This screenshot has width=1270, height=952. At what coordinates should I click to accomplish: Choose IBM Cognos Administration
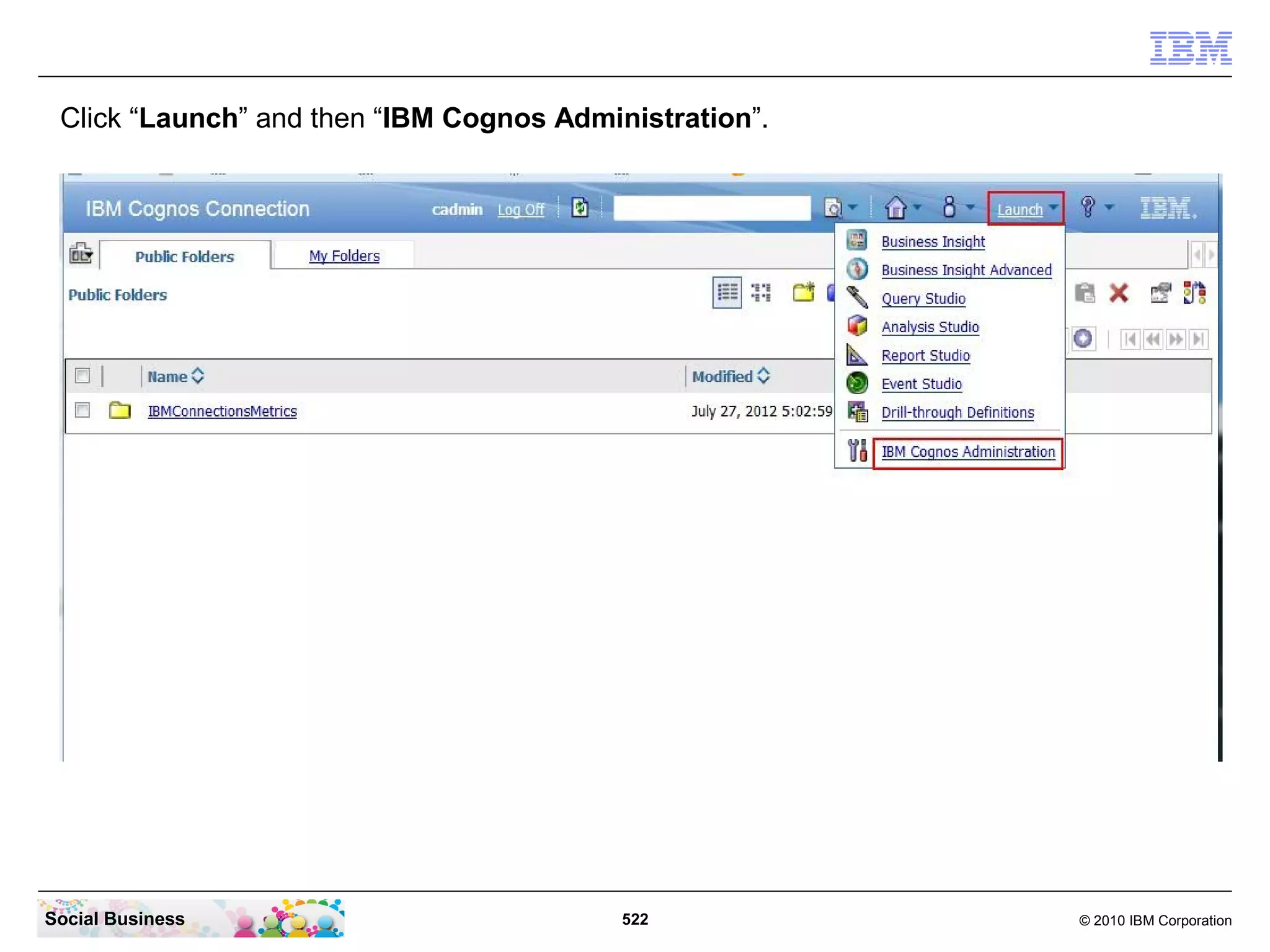pos(968,452)
